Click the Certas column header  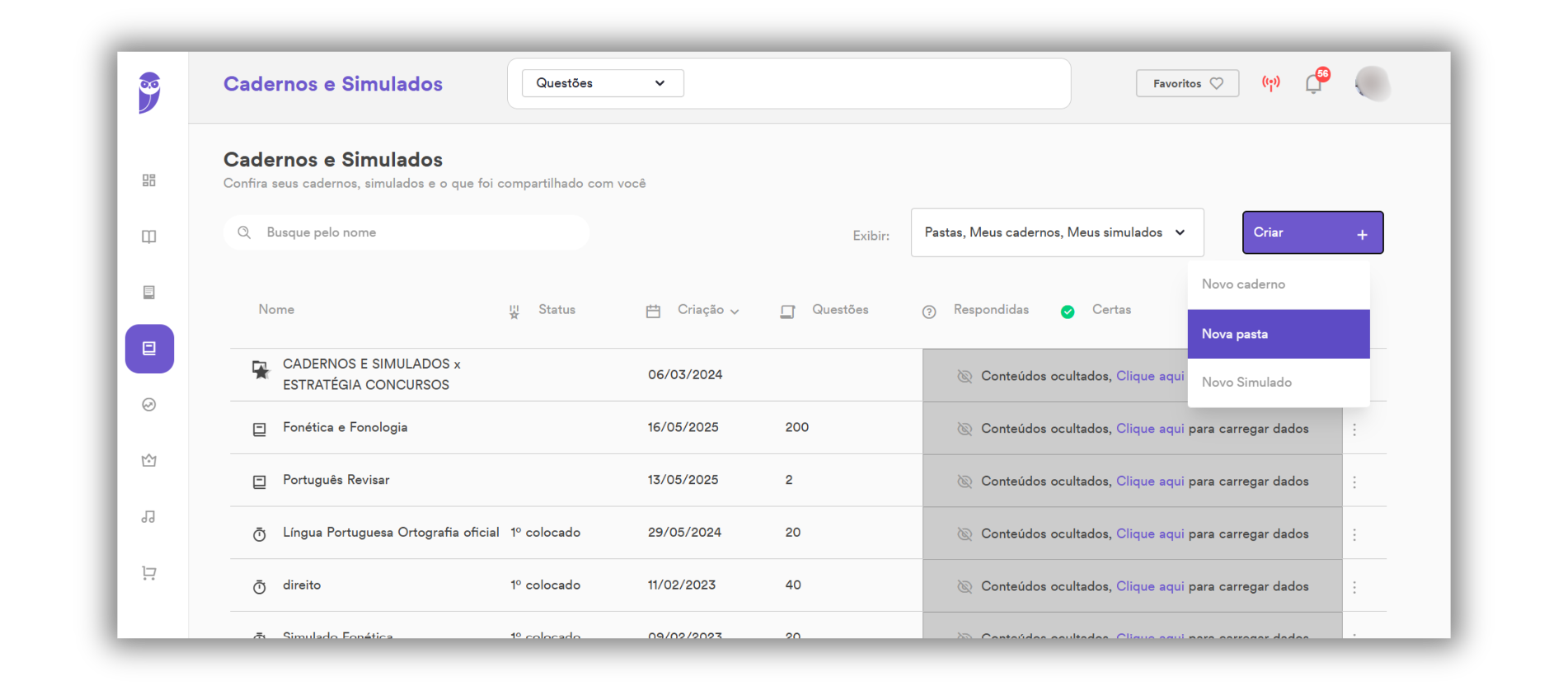[1111, 310]
